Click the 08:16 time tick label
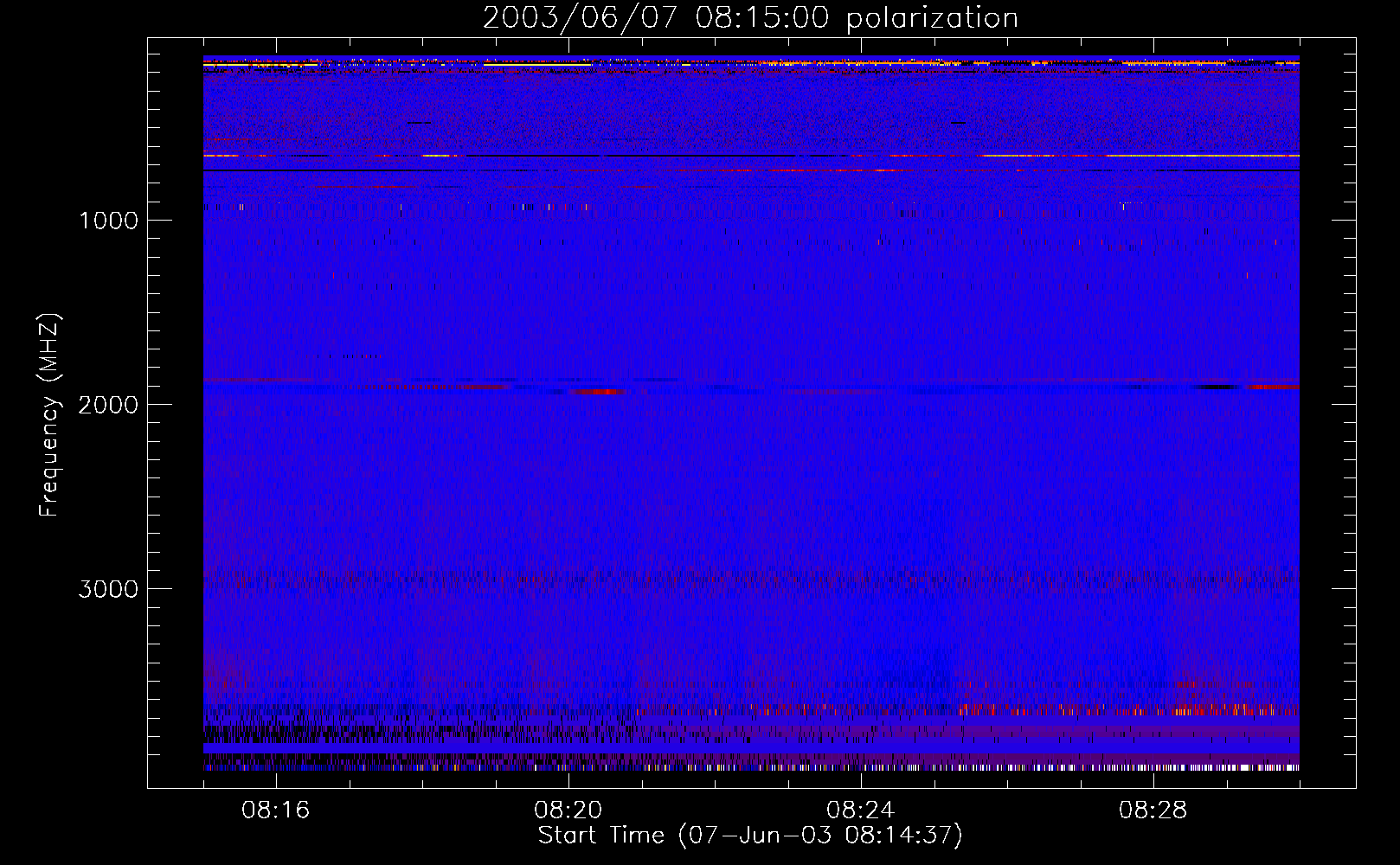Viewport: 1400px width, 865px height. pyautogui.click(x=276, y=811)
